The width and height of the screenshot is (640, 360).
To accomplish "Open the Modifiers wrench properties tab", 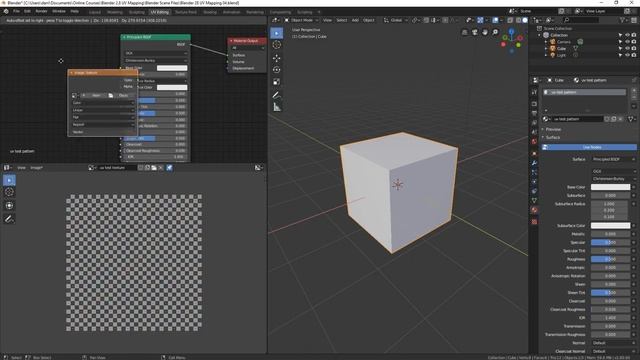I will [534, 163].
